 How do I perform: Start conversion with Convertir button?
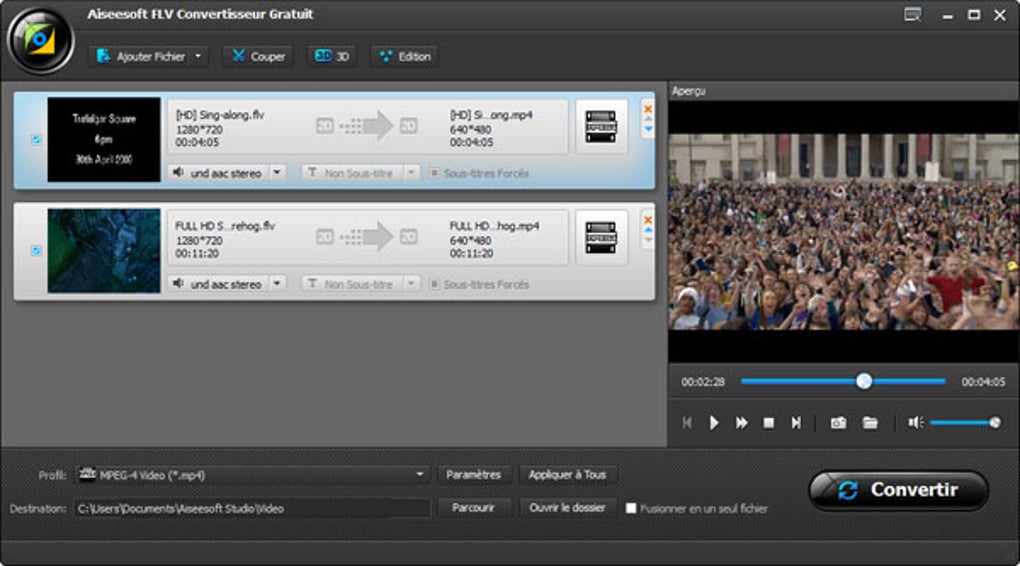click(899, 490)
